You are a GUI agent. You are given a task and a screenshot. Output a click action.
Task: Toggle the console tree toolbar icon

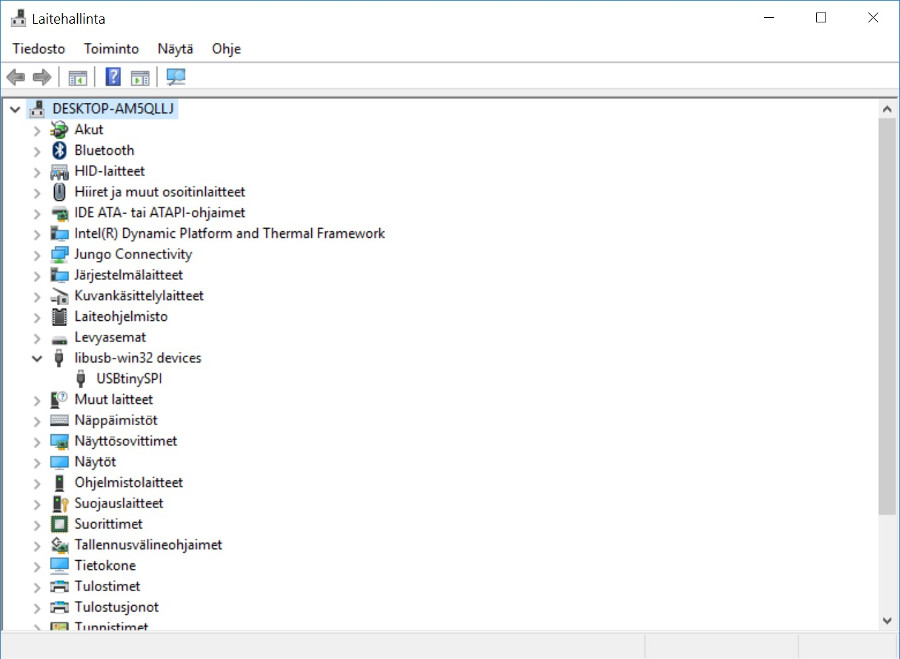click(x=77, y=77)
